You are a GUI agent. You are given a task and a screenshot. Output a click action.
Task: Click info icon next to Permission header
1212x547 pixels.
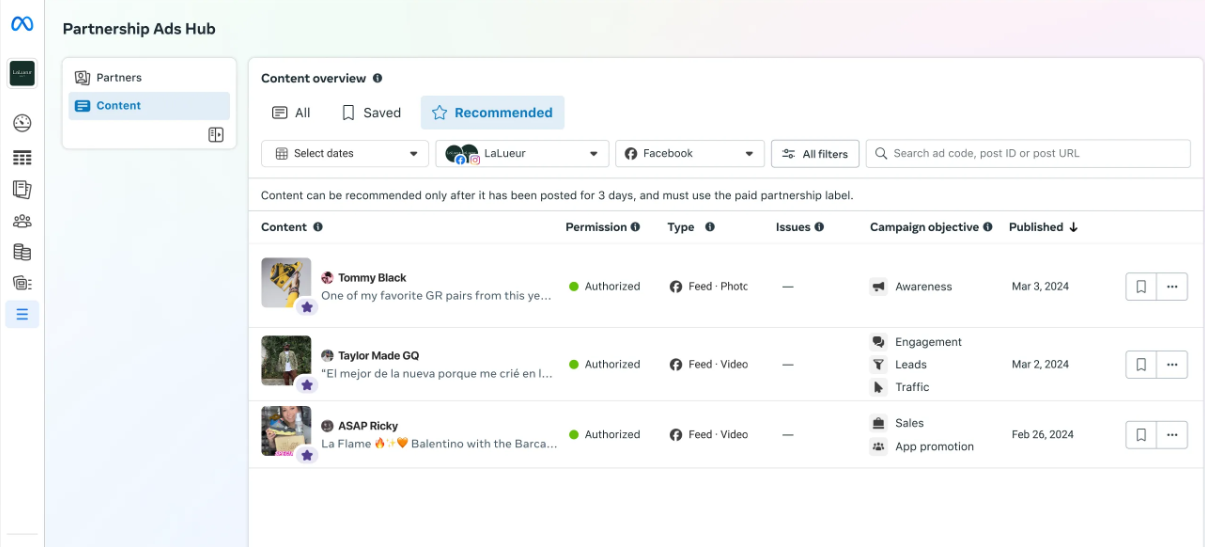click(x=635, y=227)
